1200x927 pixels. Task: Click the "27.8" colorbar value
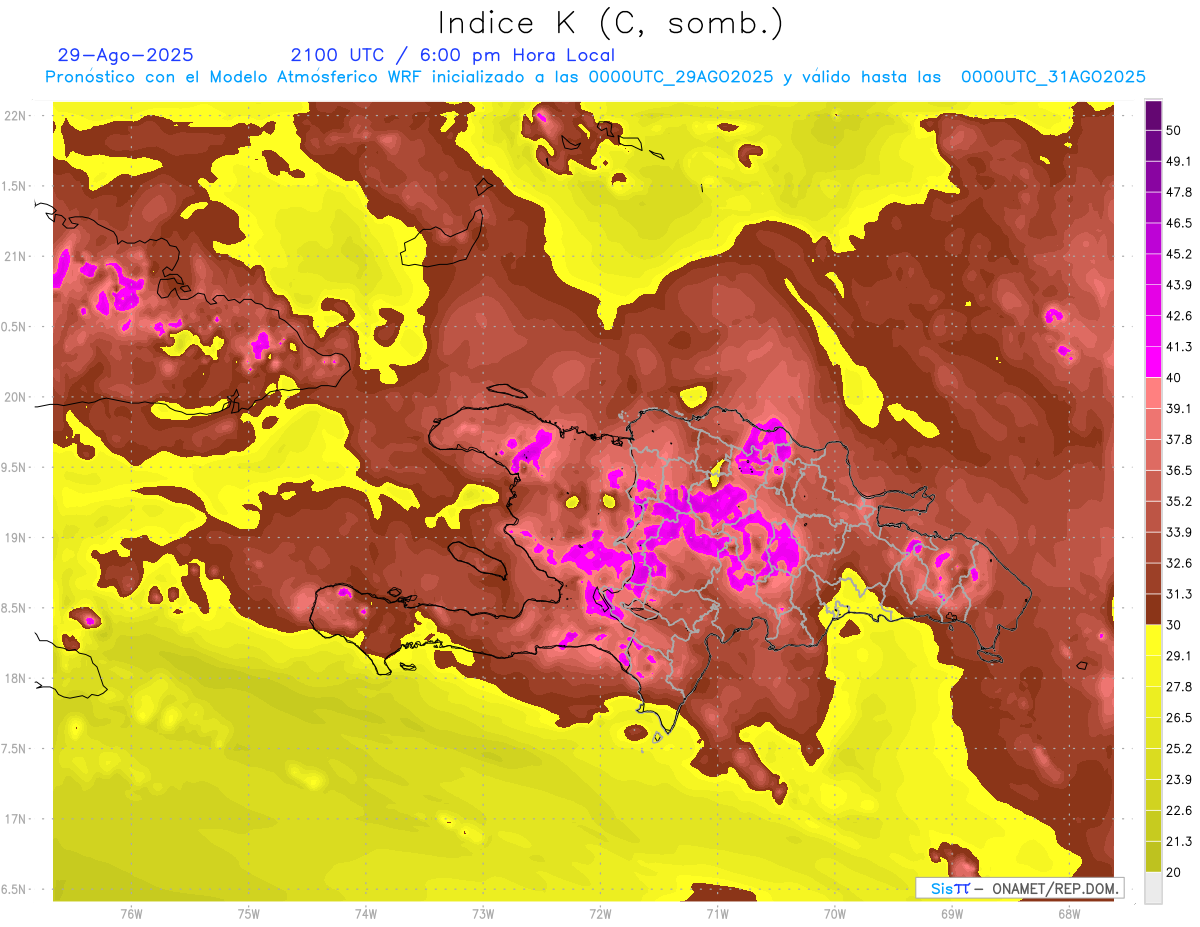(x=1178, y=687)
